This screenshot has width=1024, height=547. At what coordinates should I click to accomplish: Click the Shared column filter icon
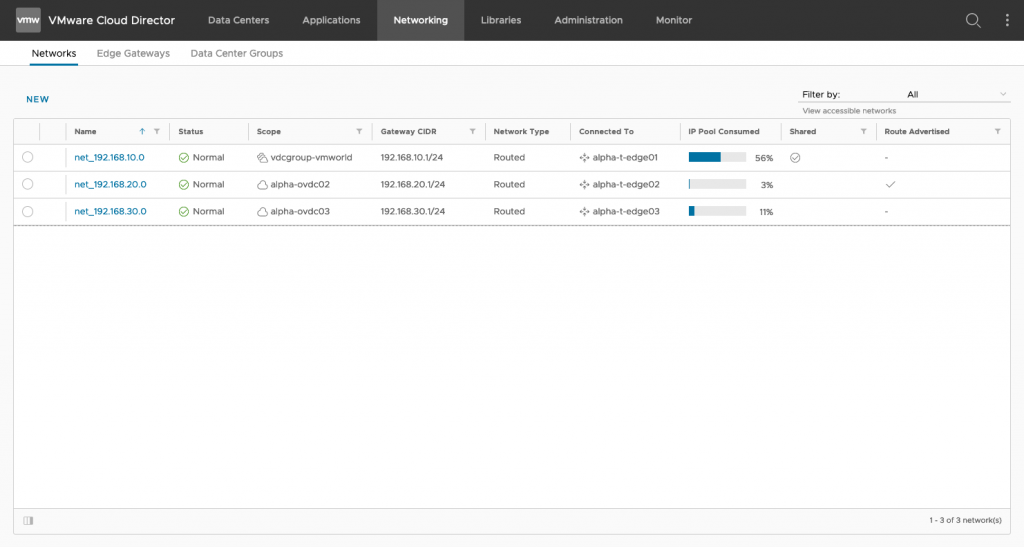[863, 132]
